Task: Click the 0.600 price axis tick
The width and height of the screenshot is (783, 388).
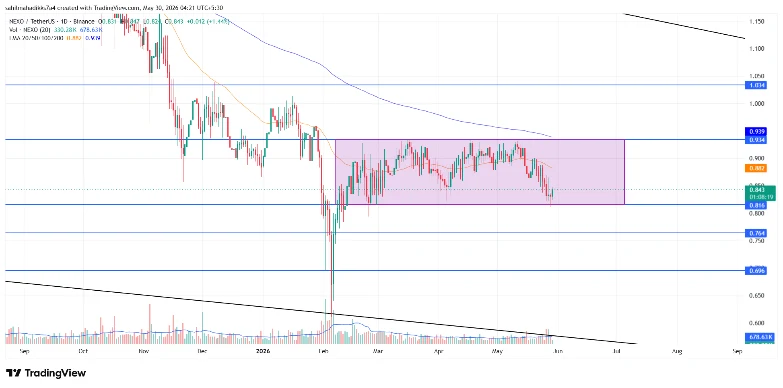Action: click(757, 323)
